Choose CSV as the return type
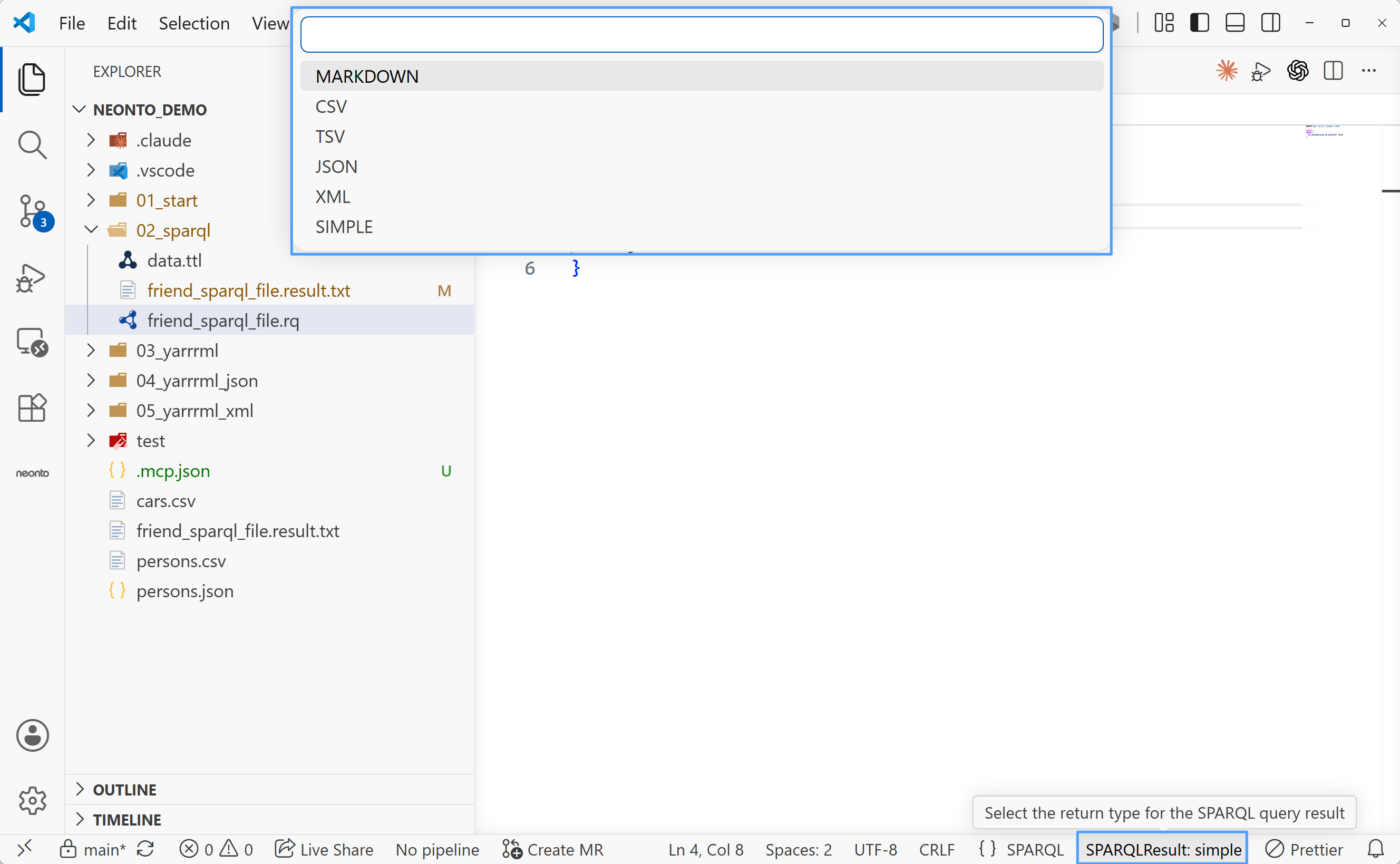 pyautogui.click(x=702, y=106)
